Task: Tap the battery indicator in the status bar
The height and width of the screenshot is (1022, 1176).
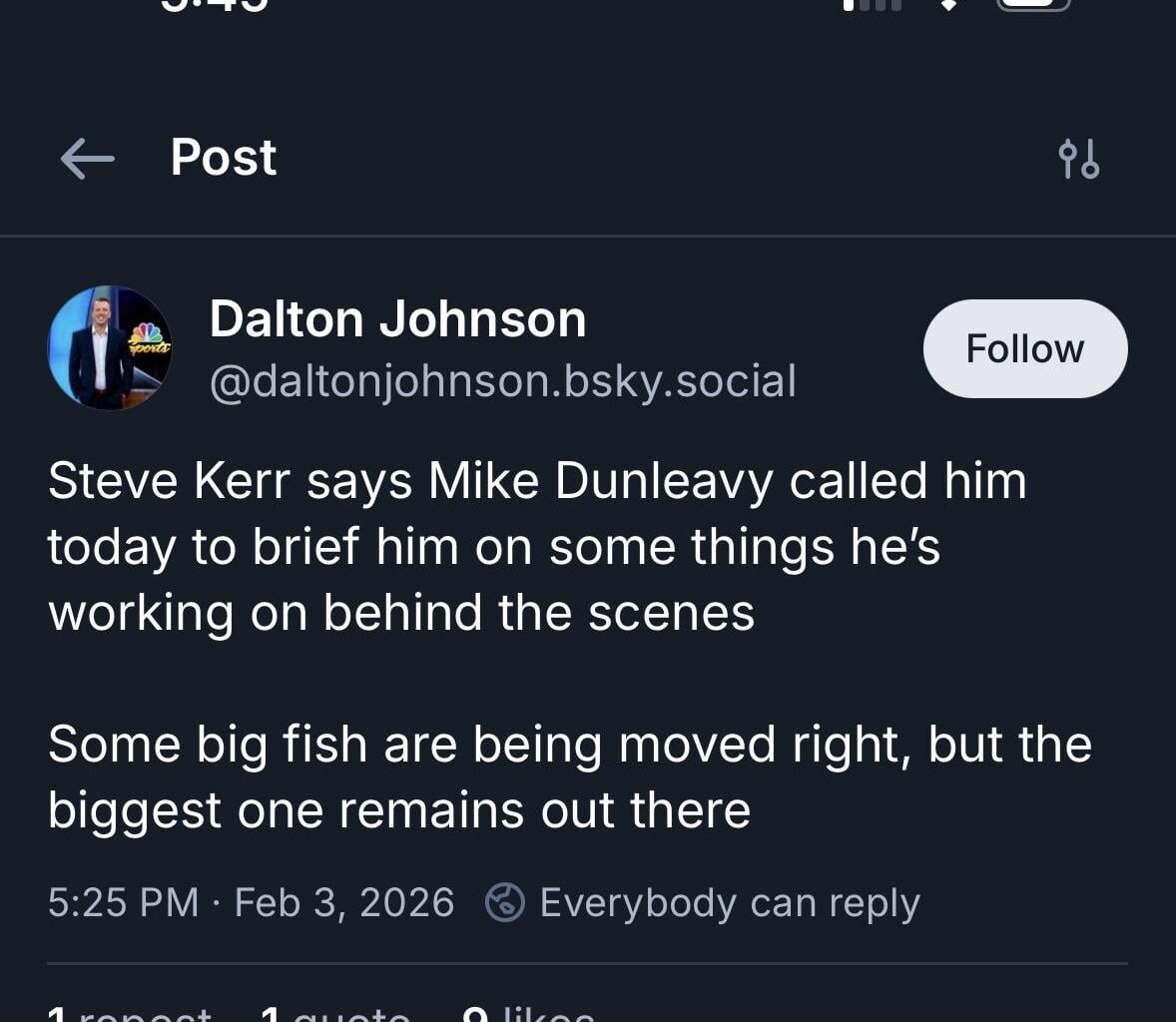Action: pyautogui.click(x=1034, y=8)
